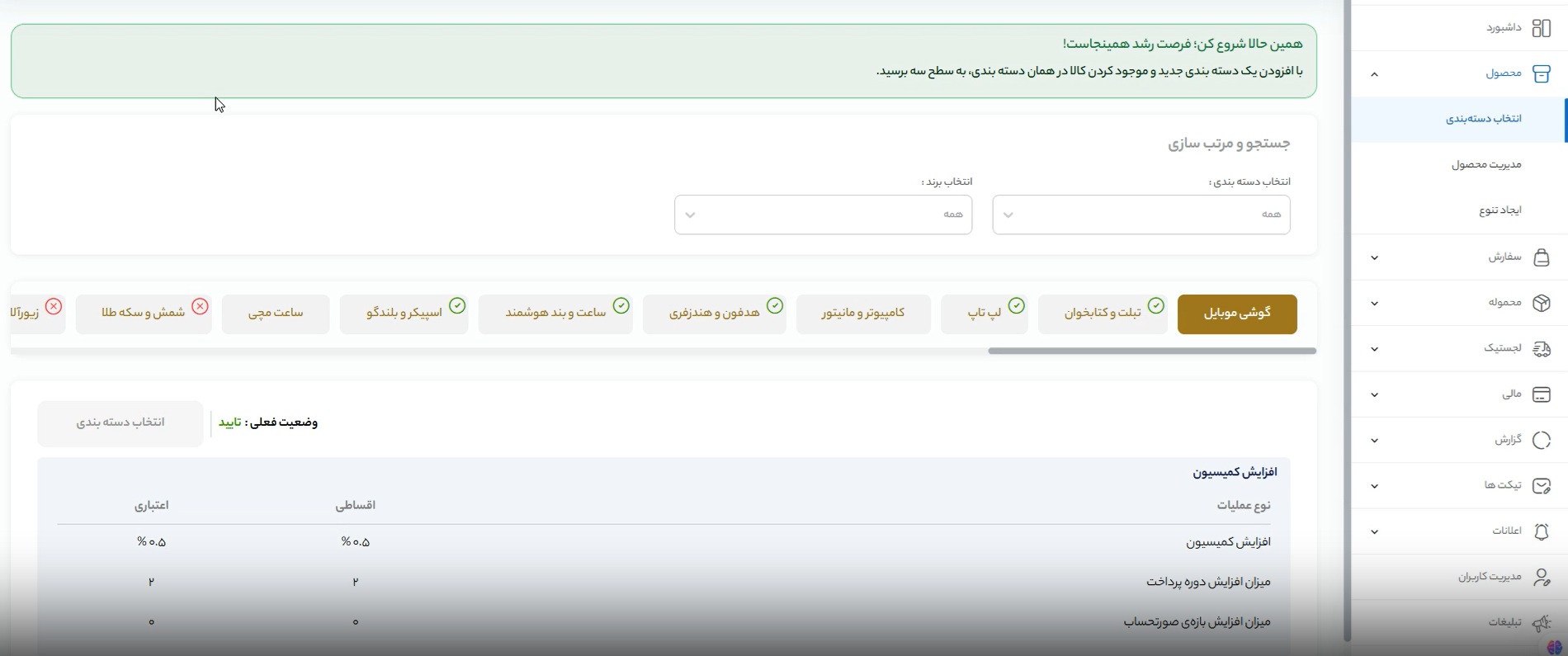Click the Shipment package icon

pyautogui.click(x=1541, y=303)
